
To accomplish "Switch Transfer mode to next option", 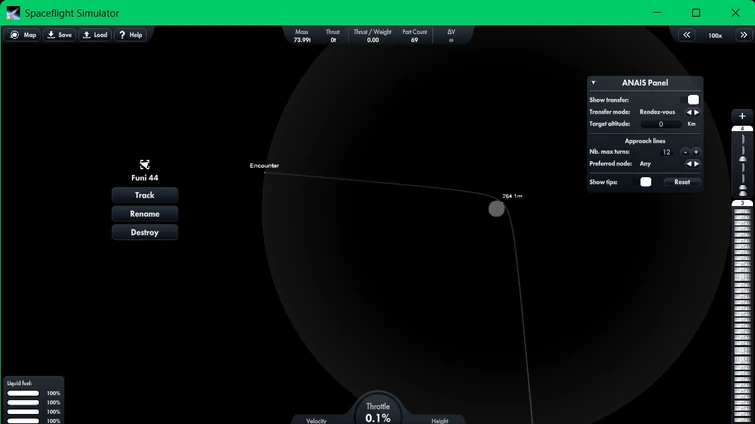I will (697, 112).
